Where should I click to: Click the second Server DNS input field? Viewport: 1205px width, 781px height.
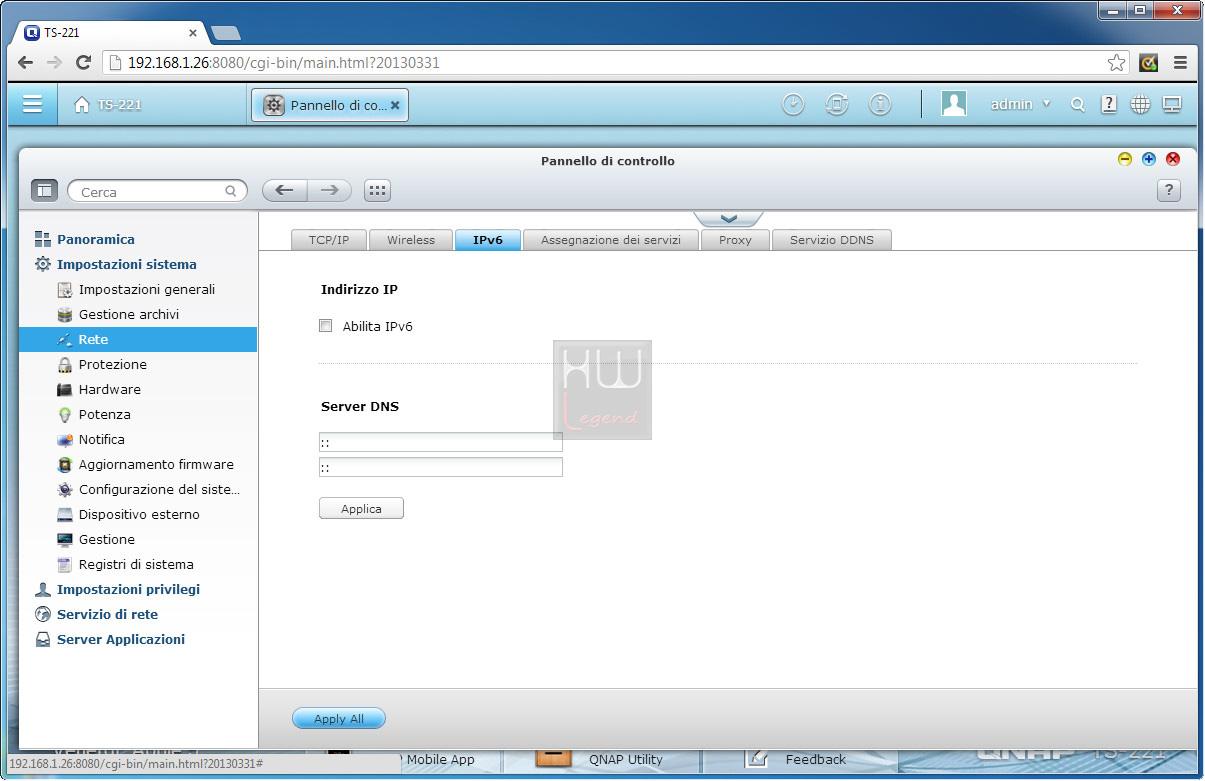pyautogui.click(x=441, y=467)
